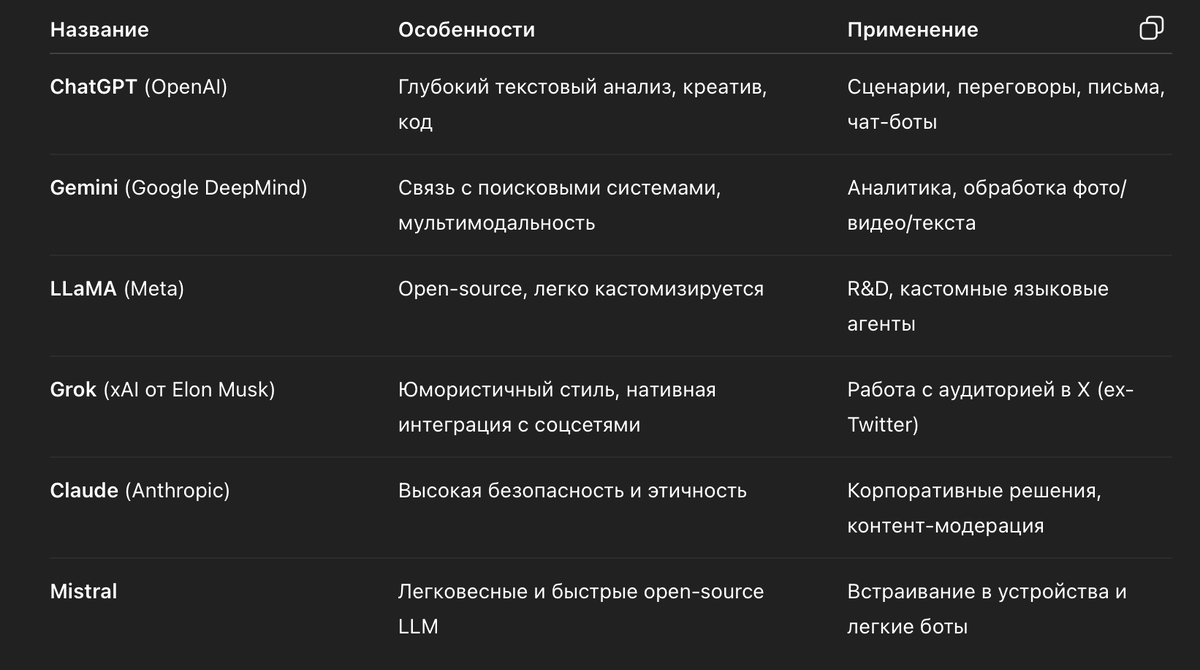Click the Применение column header
This screenshot has height=670, width=1200.
912,30
